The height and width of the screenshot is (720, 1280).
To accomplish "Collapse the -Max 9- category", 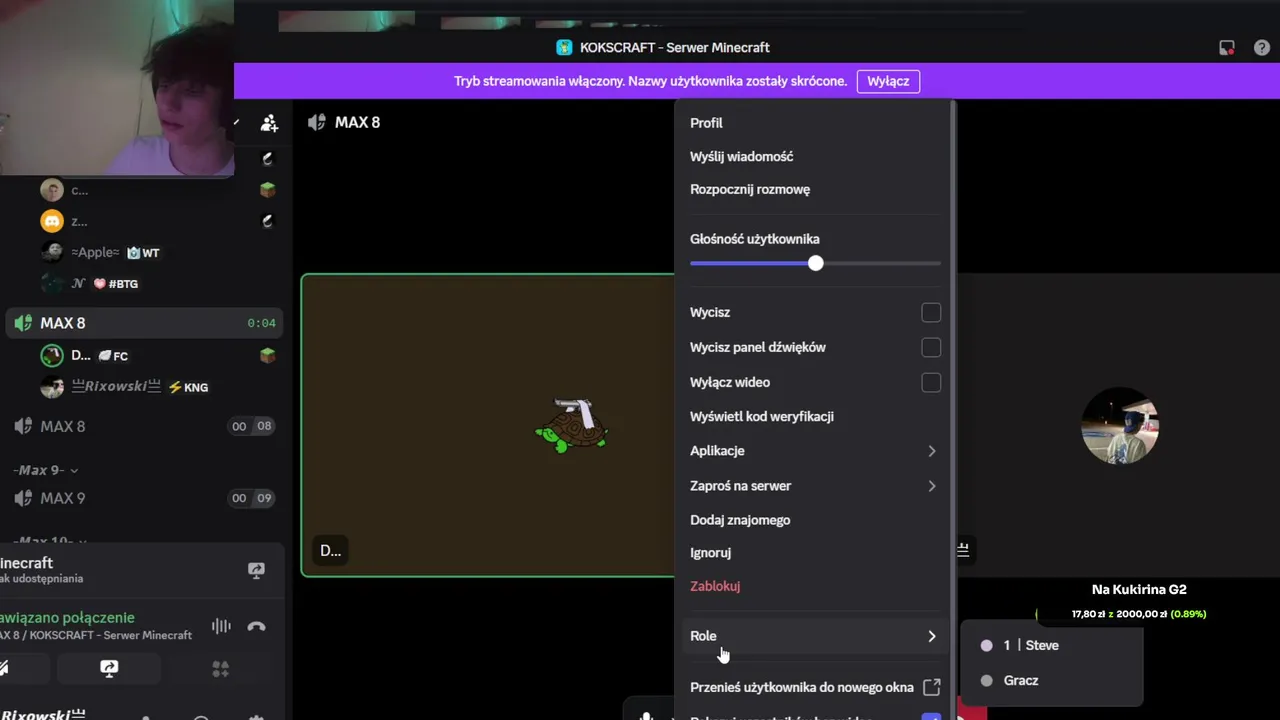I will click(46, 470).
